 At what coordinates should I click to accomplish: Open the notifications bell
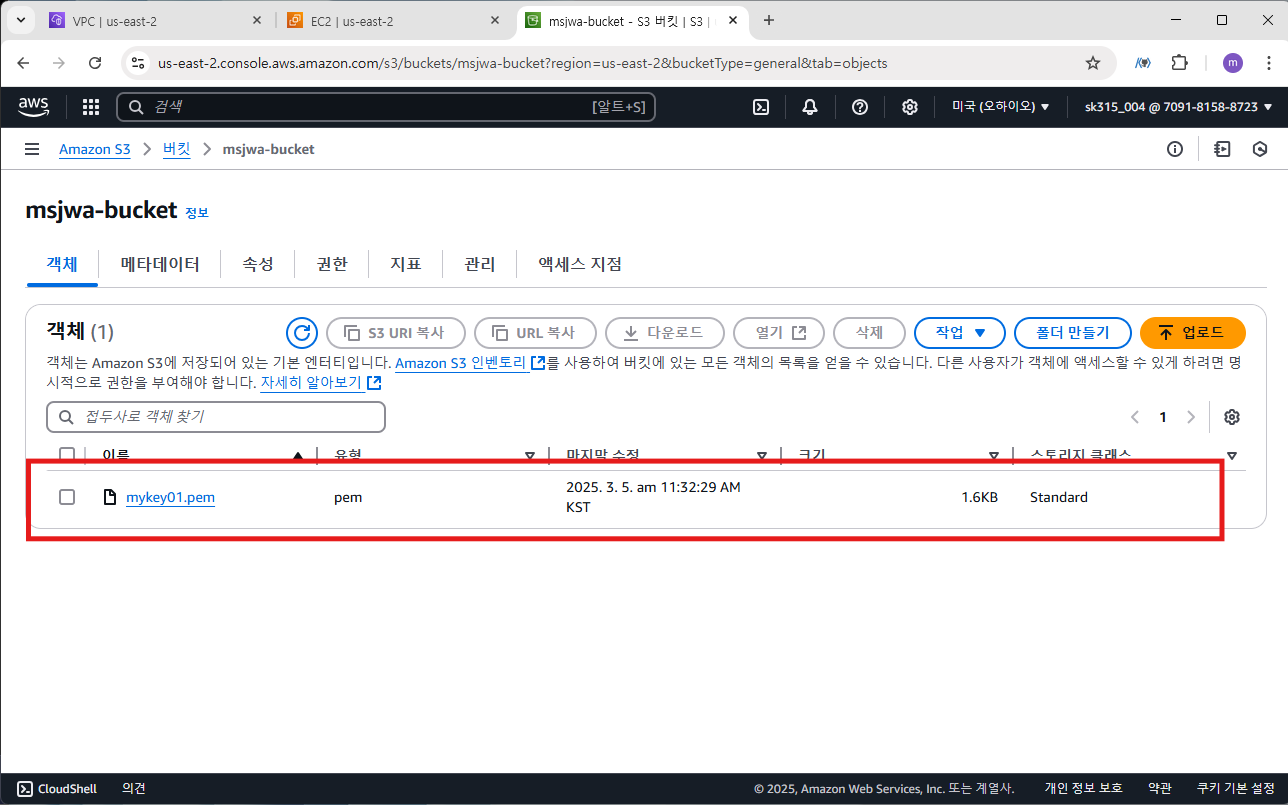(x=810, y=107)
